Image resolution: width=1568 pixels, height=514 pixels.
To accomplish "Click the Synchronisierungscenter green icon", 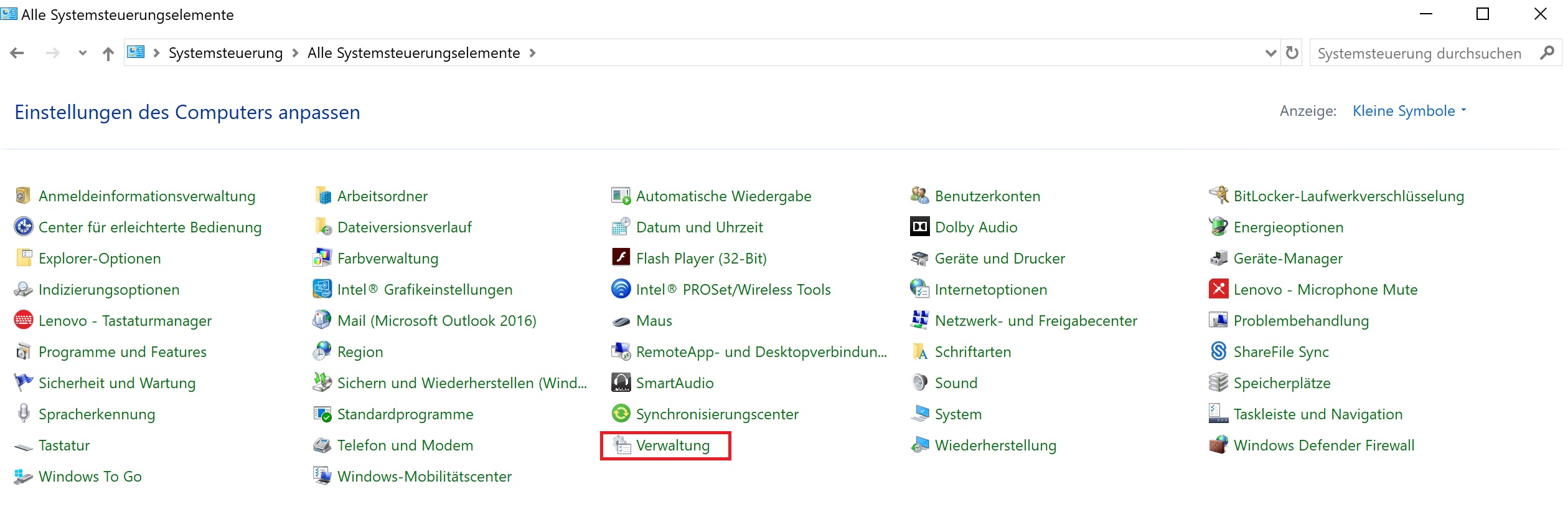I will pos(621,414).
